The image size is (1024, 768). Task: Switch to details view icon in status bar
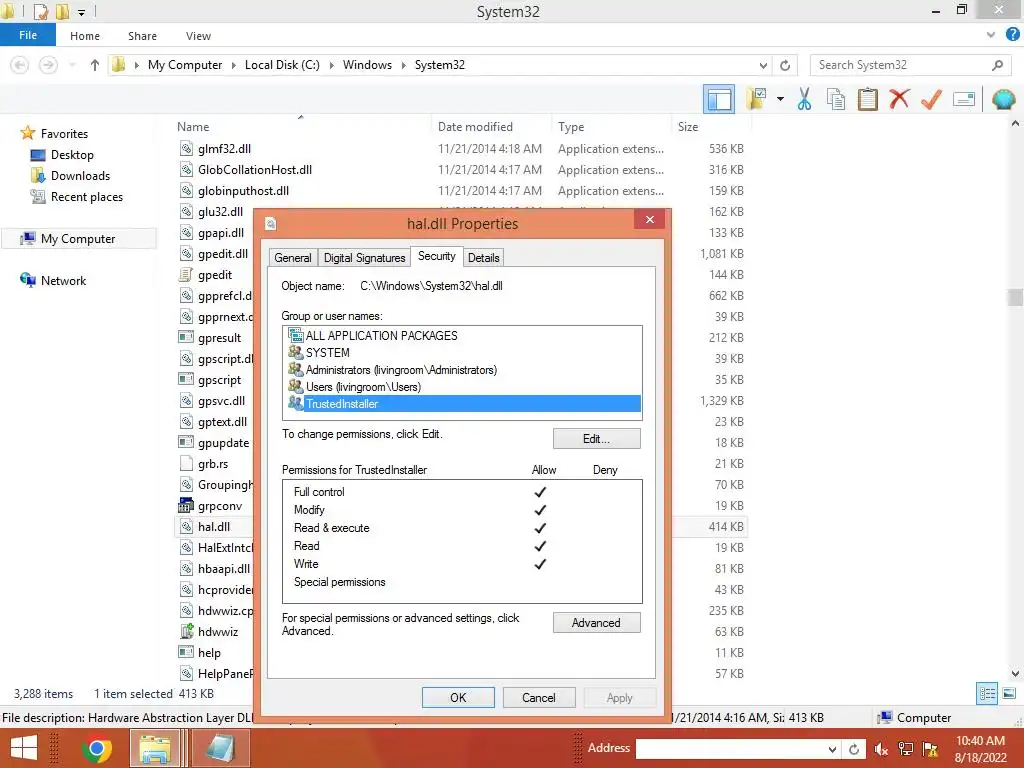[x=987, y=694]
